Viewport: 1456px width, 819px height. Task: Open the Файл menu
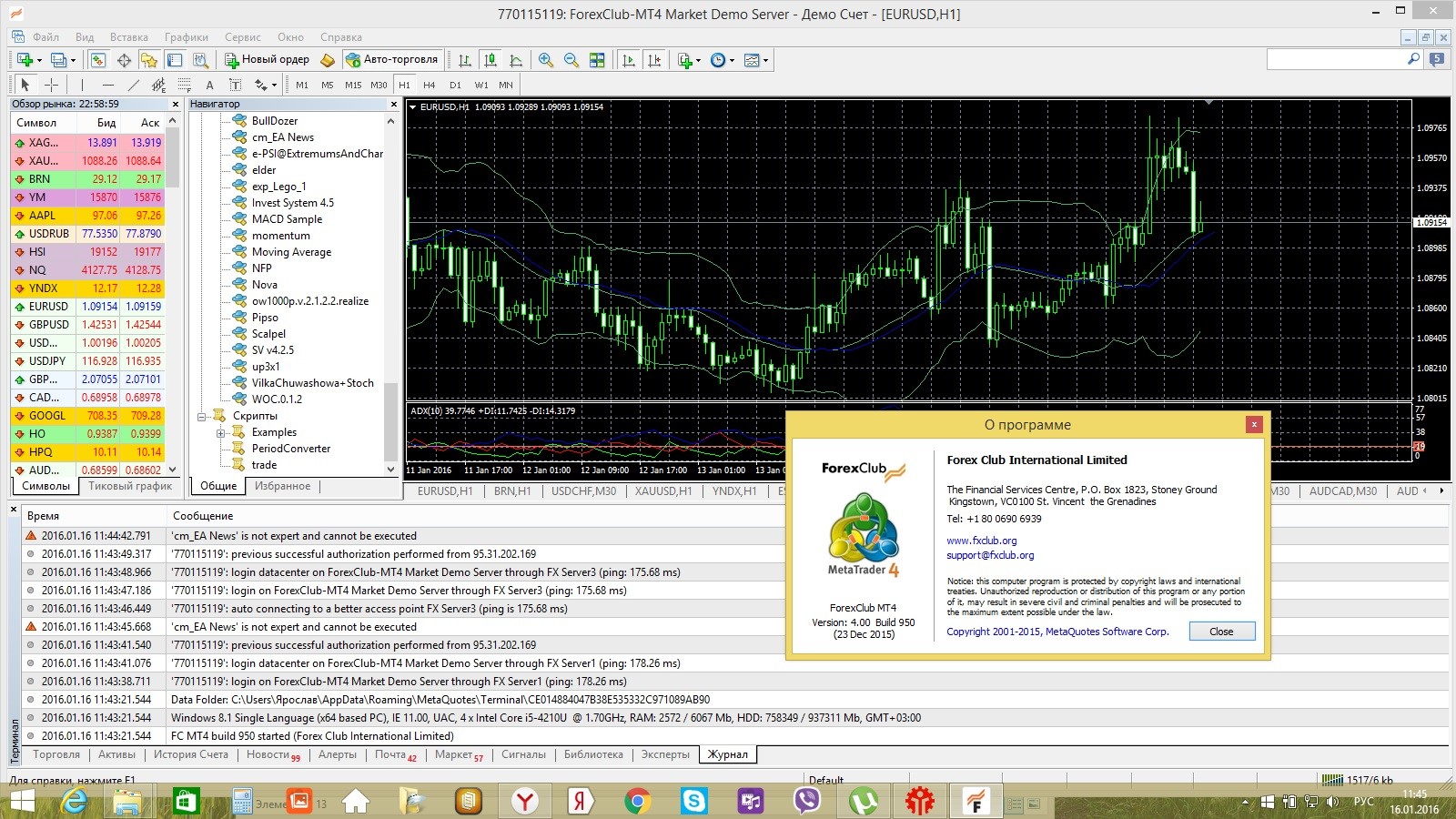(45, 37)
